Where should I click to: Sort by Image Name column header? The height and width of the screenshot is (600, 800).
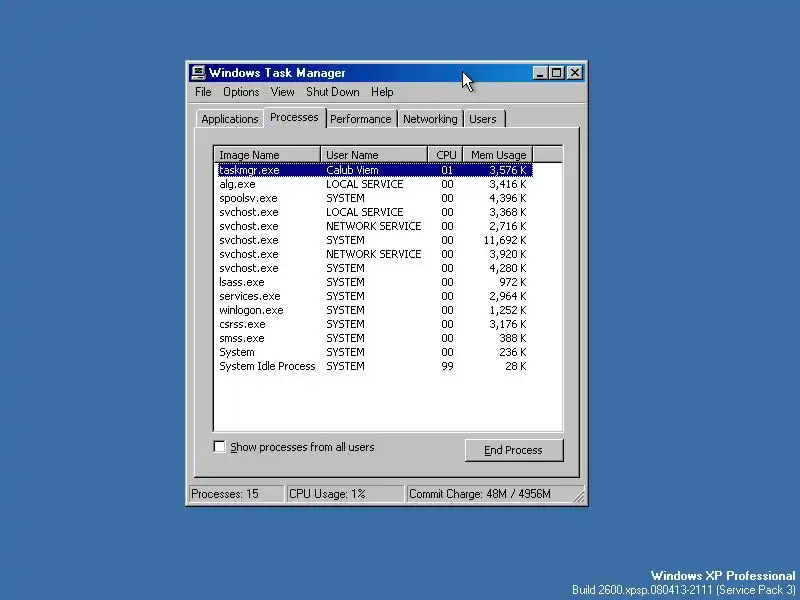tap(267, 155)
